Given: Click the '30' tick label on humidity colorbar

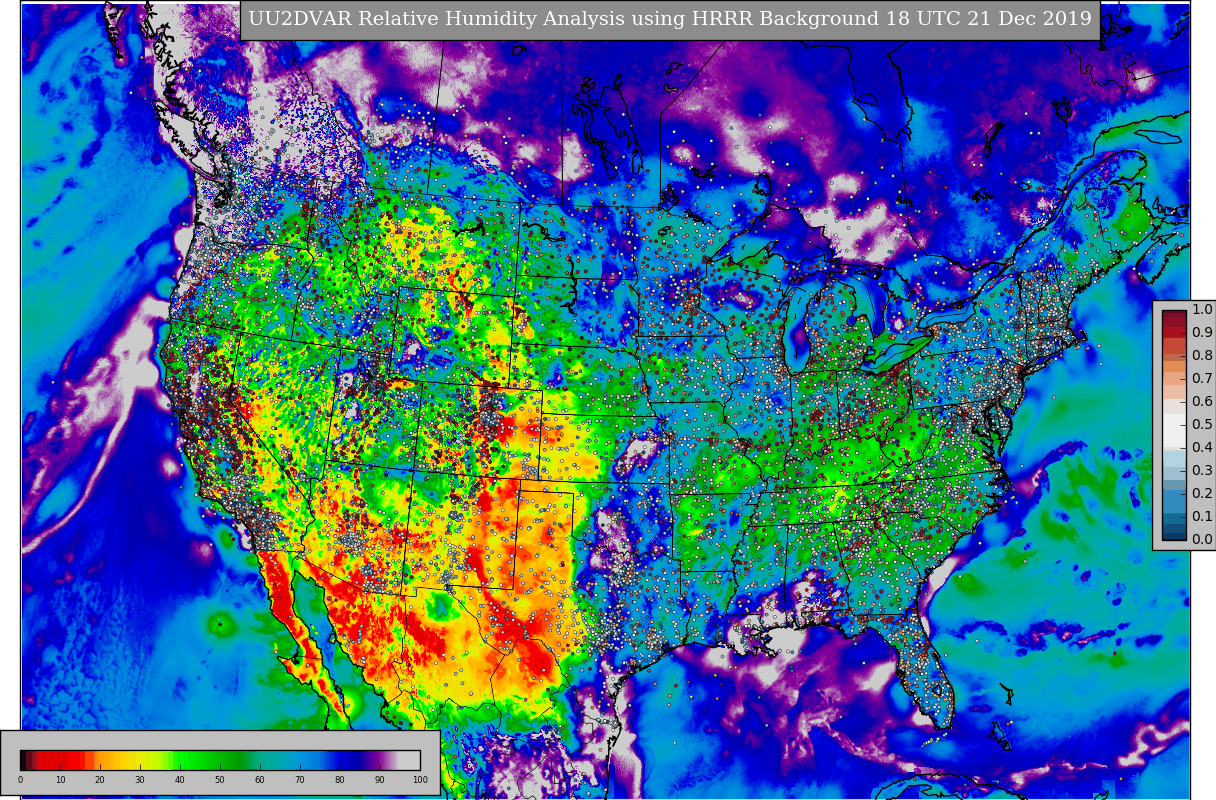Looking at the screenshot, I should tap(140, 780).
